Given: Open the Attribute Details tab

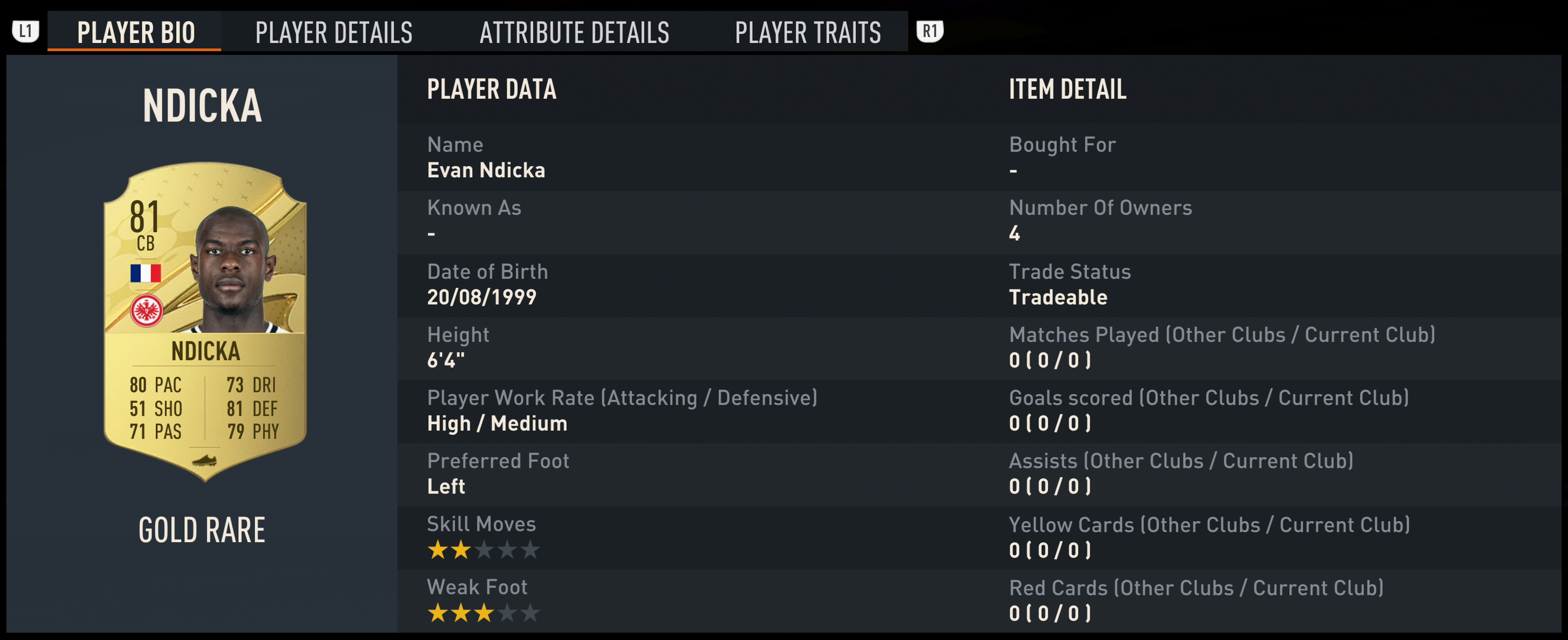Looking at the screenshot, I should 574,32.
